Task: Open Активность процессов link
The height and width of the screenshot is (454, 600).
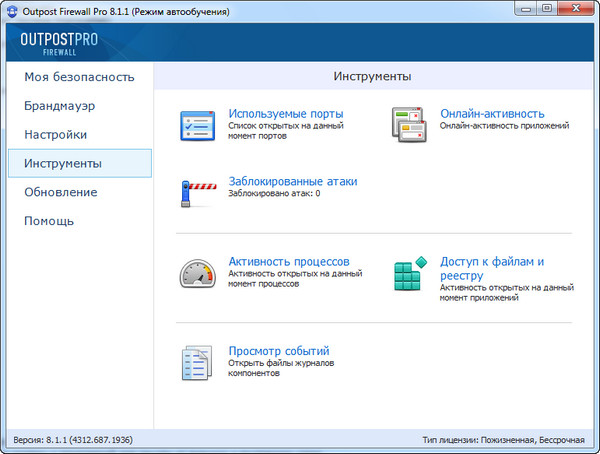Action: [x=288, y=261]
